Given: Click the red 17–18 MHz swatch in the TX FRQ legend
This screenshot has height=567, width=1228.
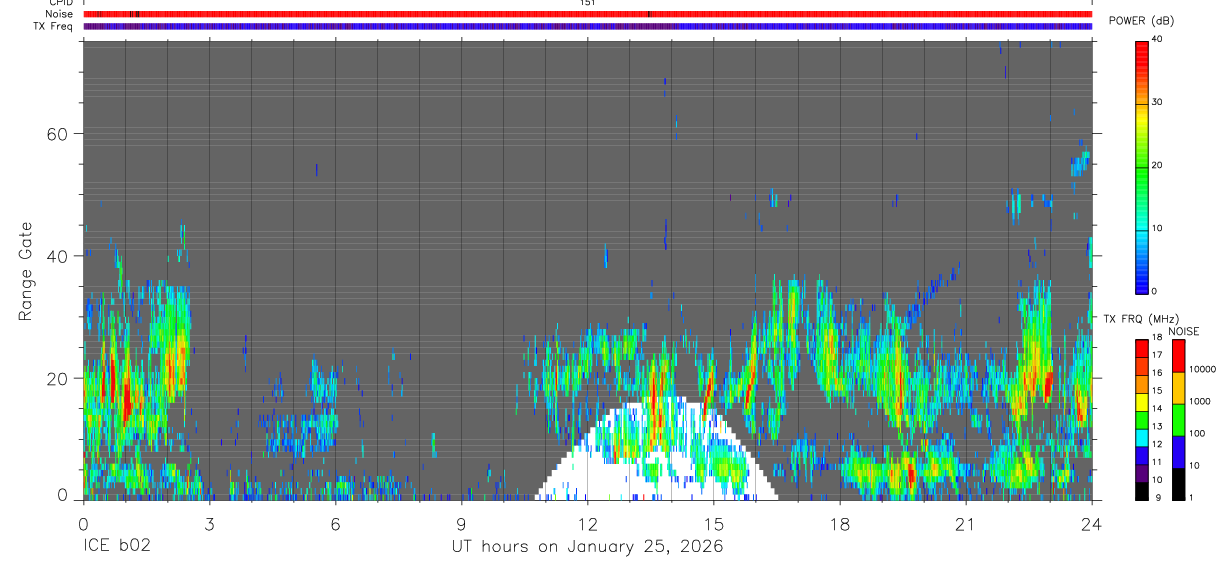Looking at the screenshot, I should point(1142,349).
